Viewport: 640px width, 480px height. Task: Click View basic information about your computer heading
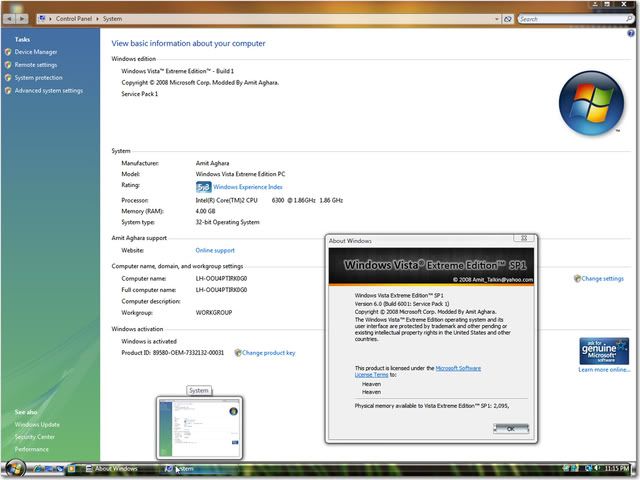188,43
